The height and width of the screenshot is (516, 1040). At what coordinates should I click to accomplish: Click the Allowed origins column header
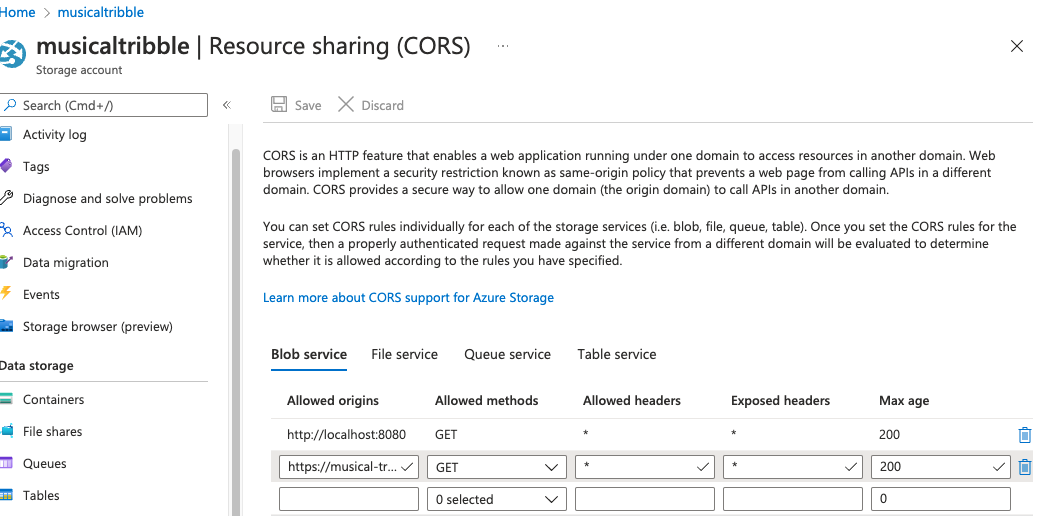[x=333, y=401]
